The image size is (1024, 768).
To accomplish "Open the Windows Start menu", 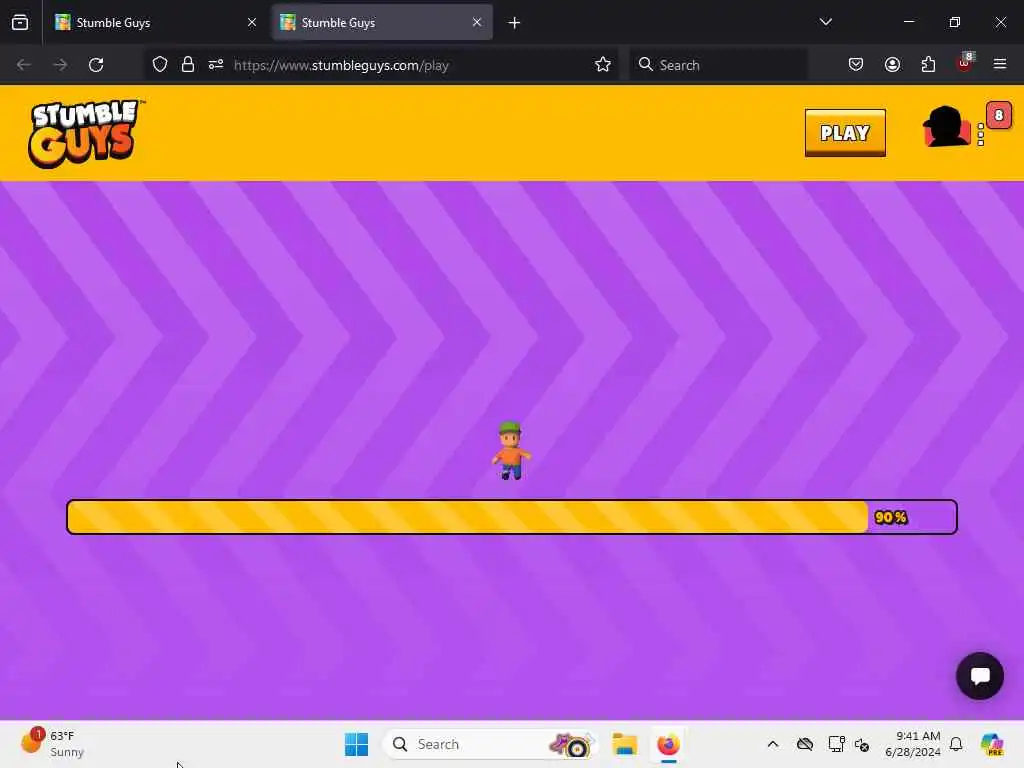I will [357, 744].
